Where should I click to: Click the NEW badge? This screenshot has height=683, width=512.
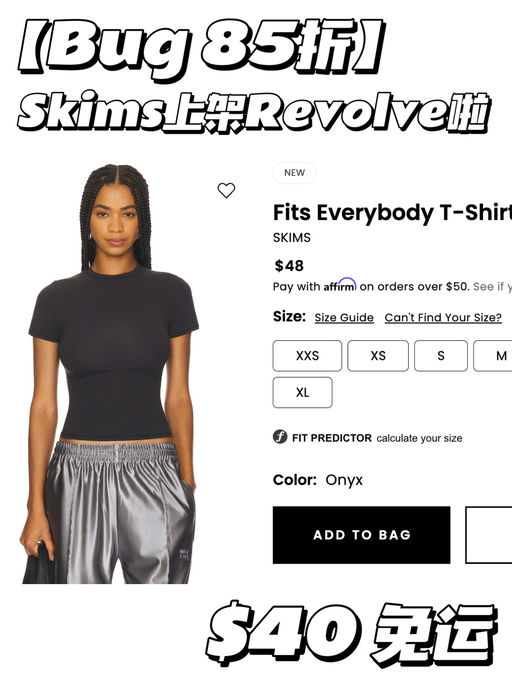point(294,172)
